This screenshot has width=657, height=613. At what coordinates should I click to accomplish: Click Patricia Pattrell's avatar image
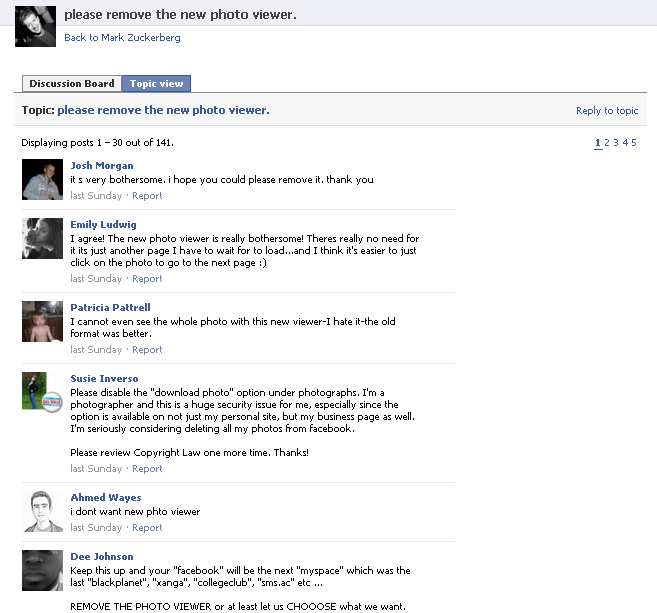(x=42, y=321)
